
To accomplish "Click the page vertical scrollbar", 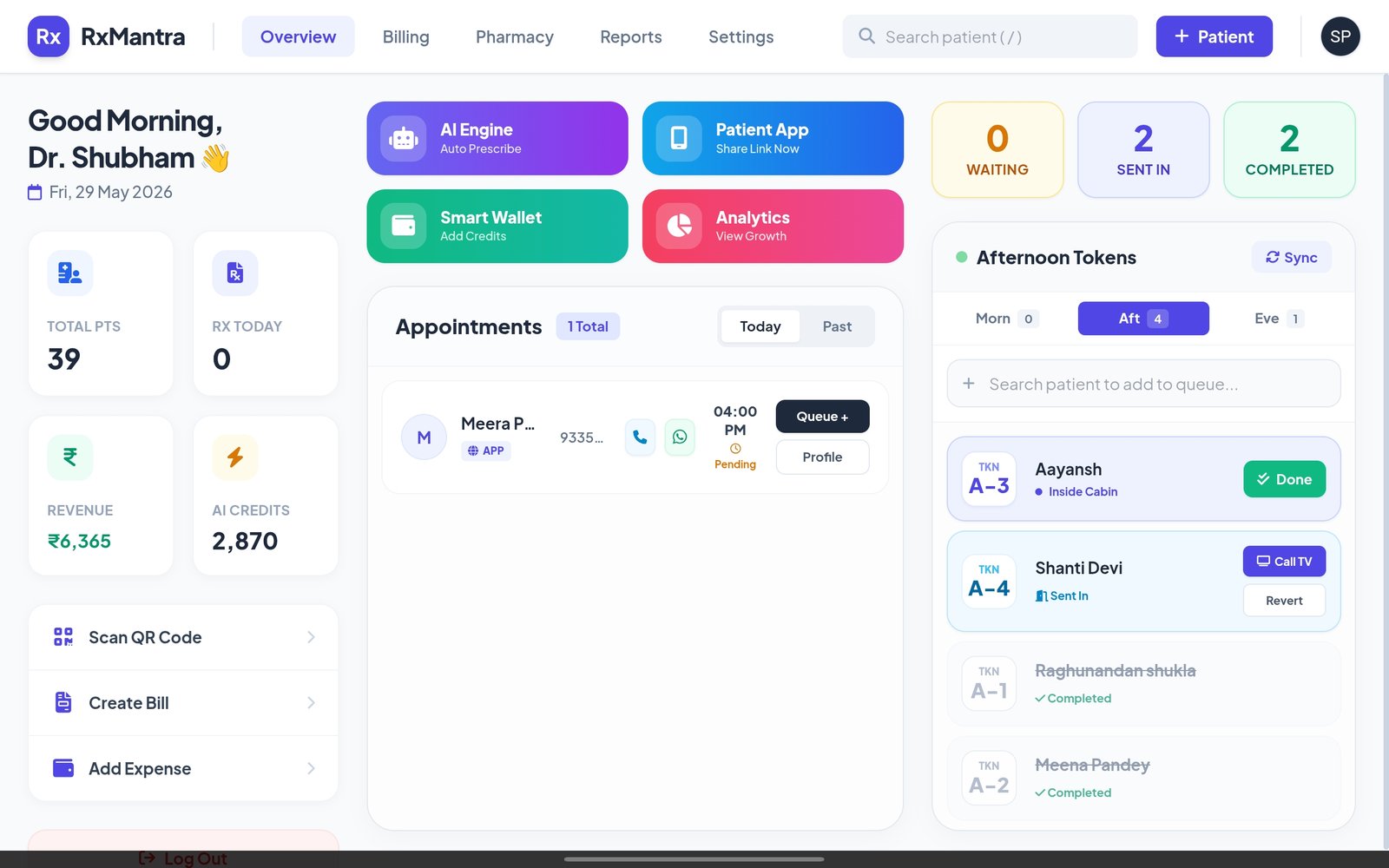I will point(1385,460).
